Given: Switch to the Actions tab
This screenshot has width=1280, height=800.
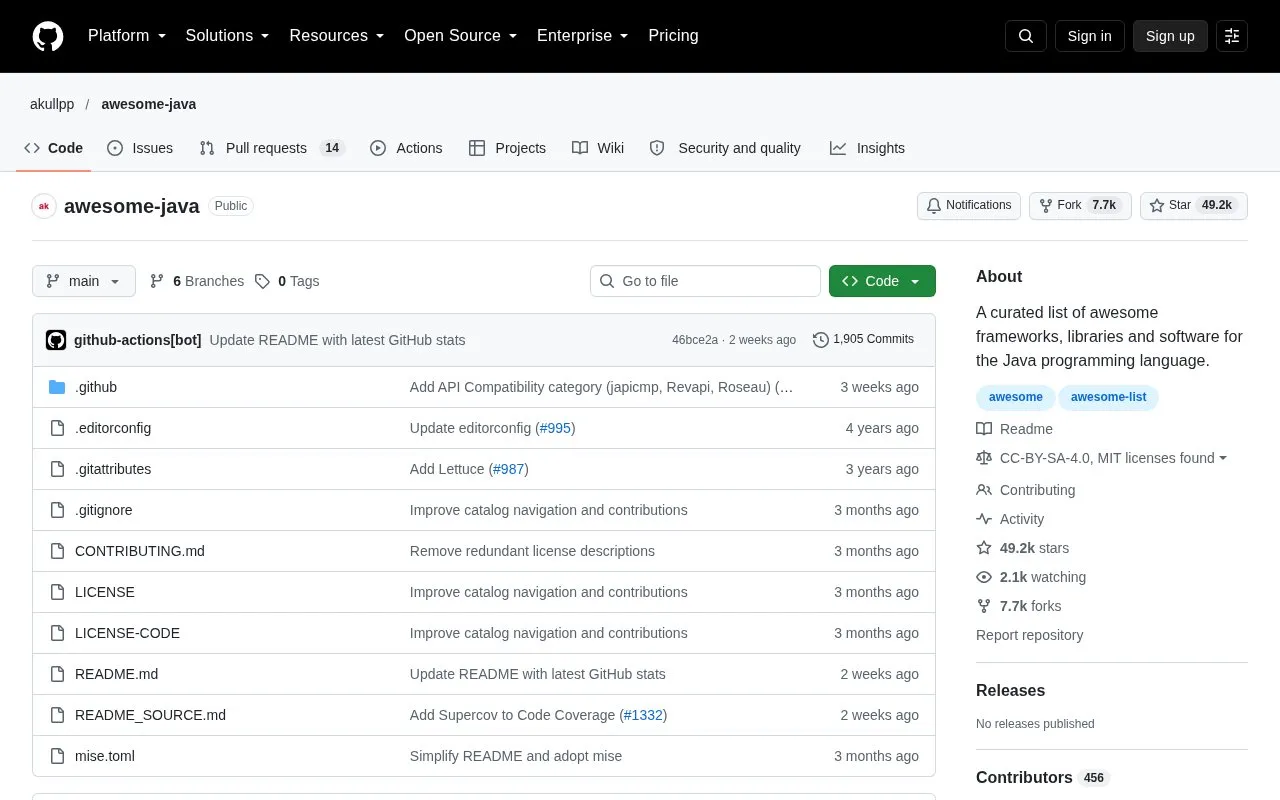Looking at the screenshot, I should pyautogui.click(x=406, y=148).
